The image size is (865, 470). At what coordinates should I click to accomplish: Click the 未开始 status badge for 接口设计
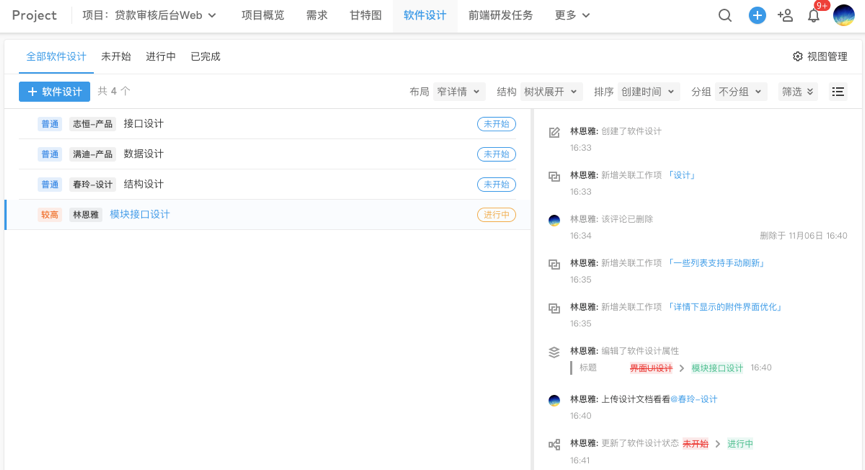(496, 125)
